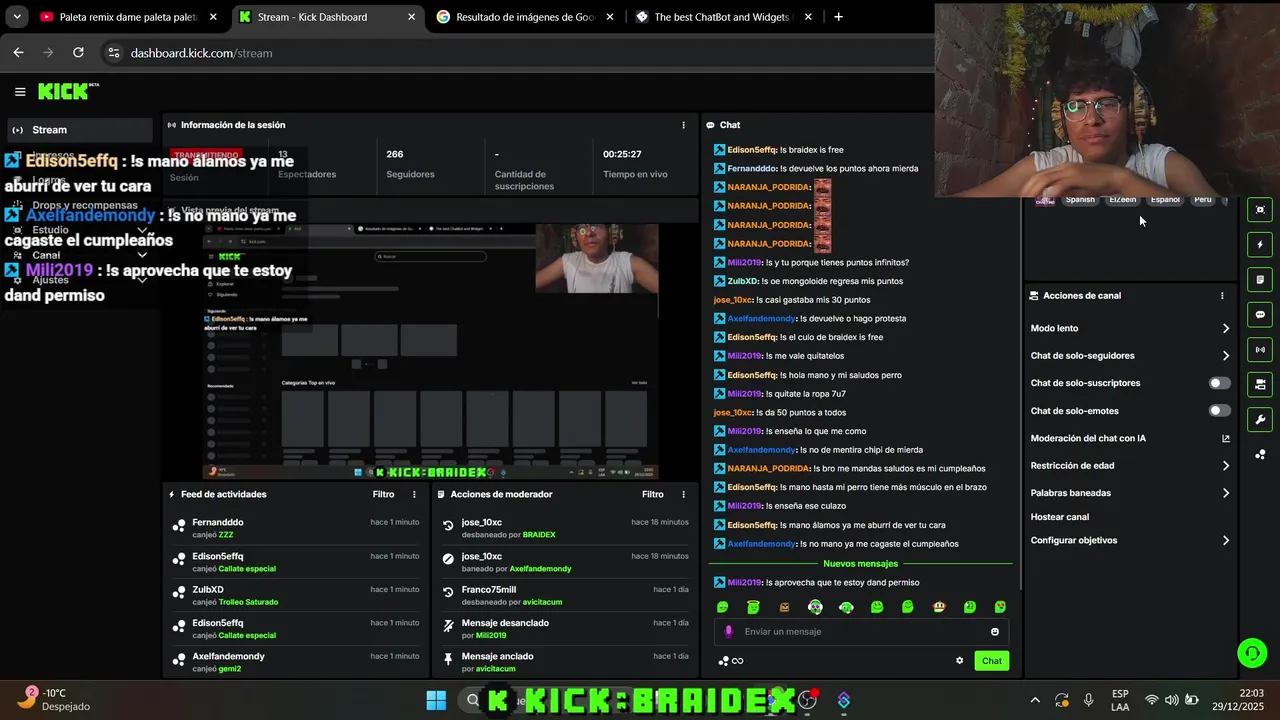Toggle Chat de solo-suscriptores switch
The image size is (1280, 720).
tap(1219, 383)
